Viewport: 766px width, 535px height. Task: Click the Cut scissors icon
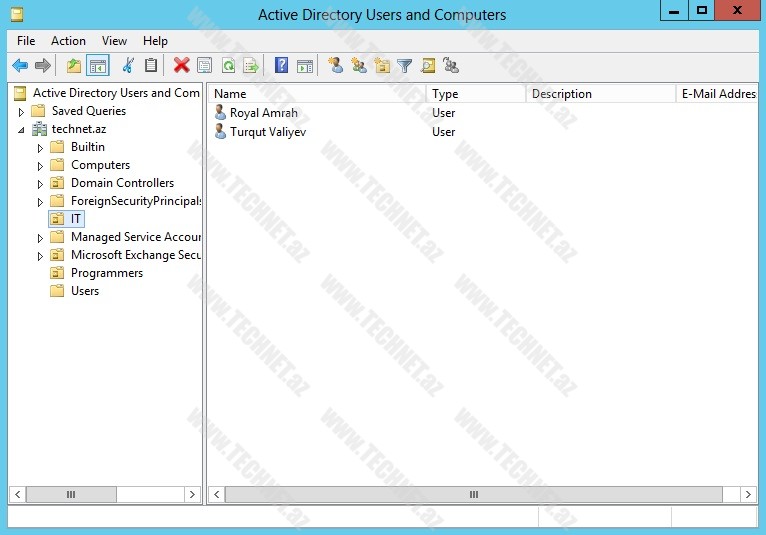pos(127,66)
